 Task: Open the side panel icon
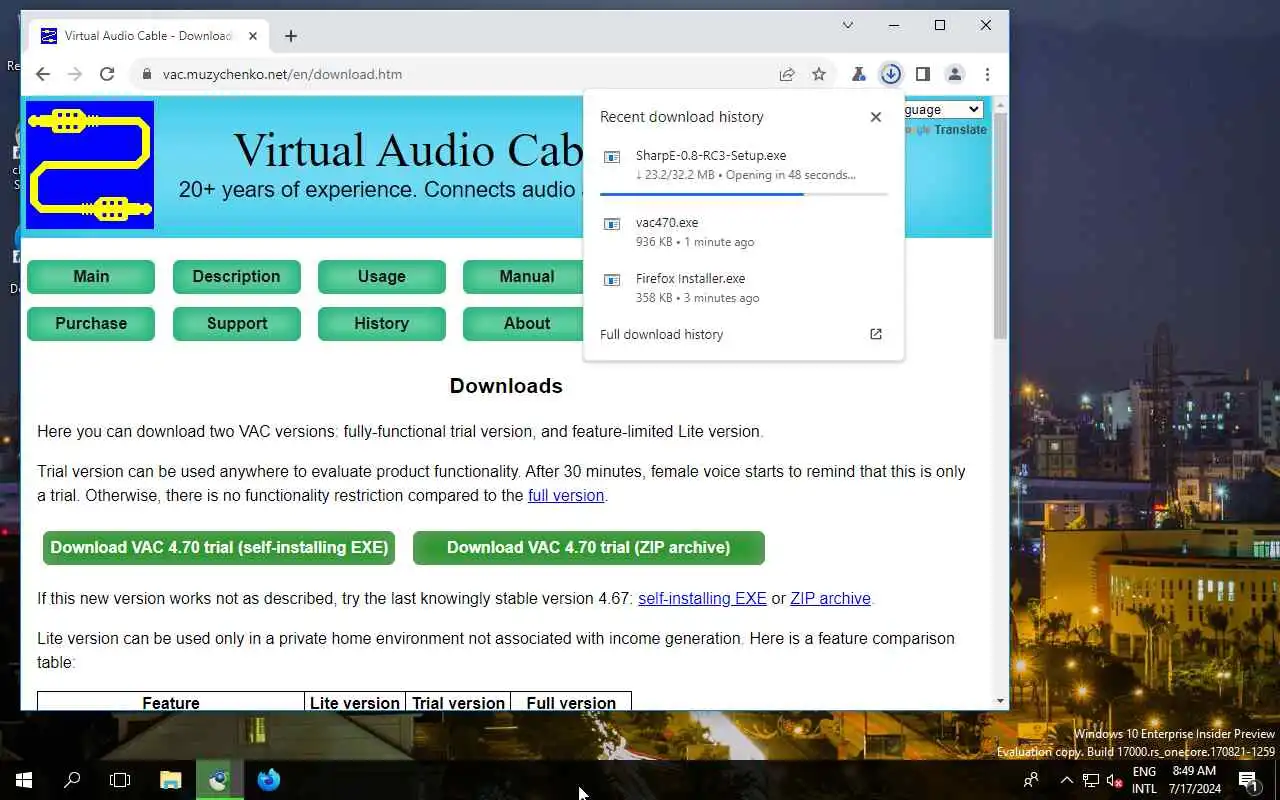[923, 74]
